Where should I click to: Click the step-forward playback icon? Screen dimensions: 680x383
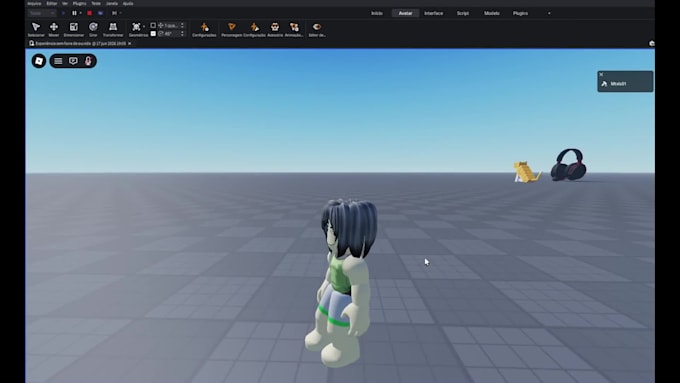tap(114, 13)
